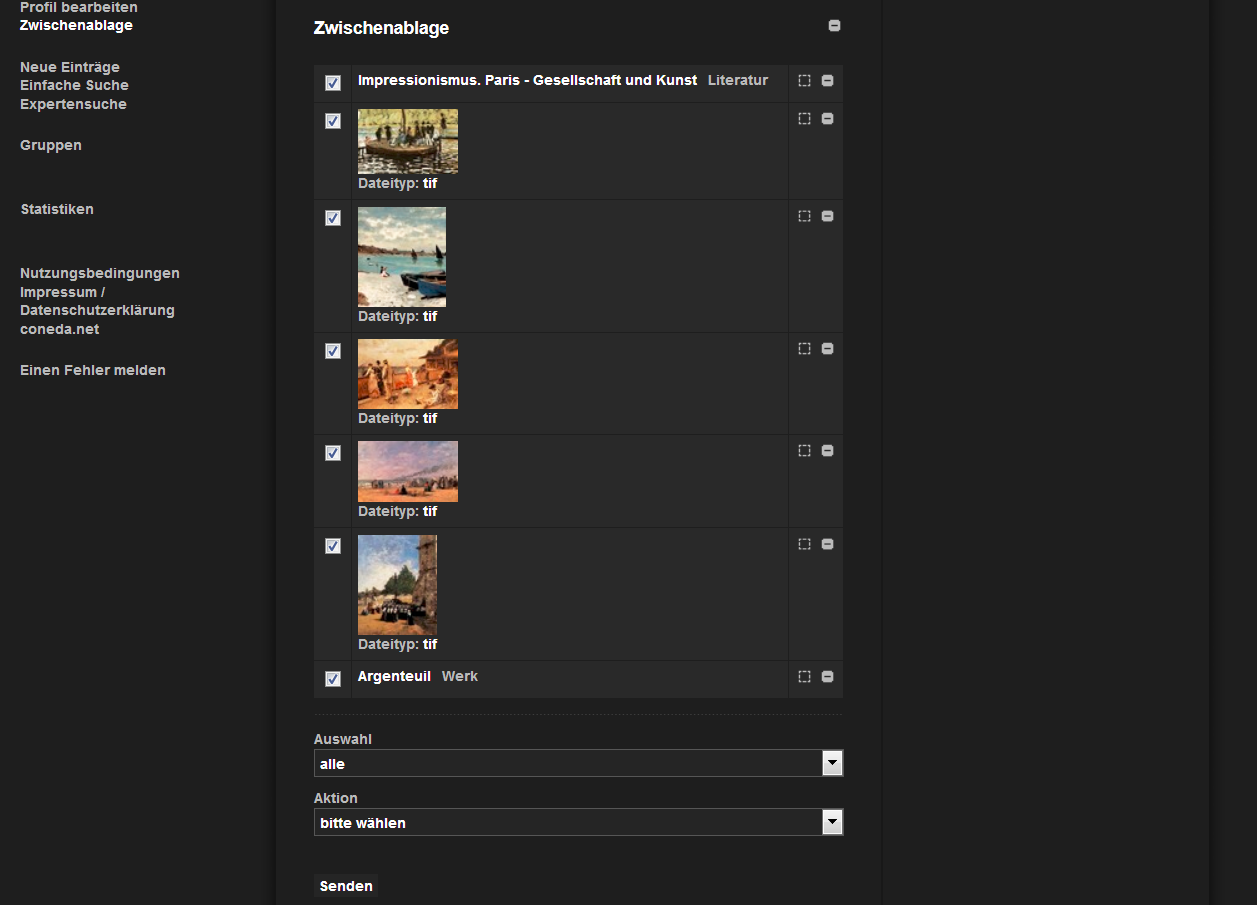Click minus icon beside the pink sky beach painting
Image resolution: width=1257 pixels, height=905 pixels.
(827, 451)
